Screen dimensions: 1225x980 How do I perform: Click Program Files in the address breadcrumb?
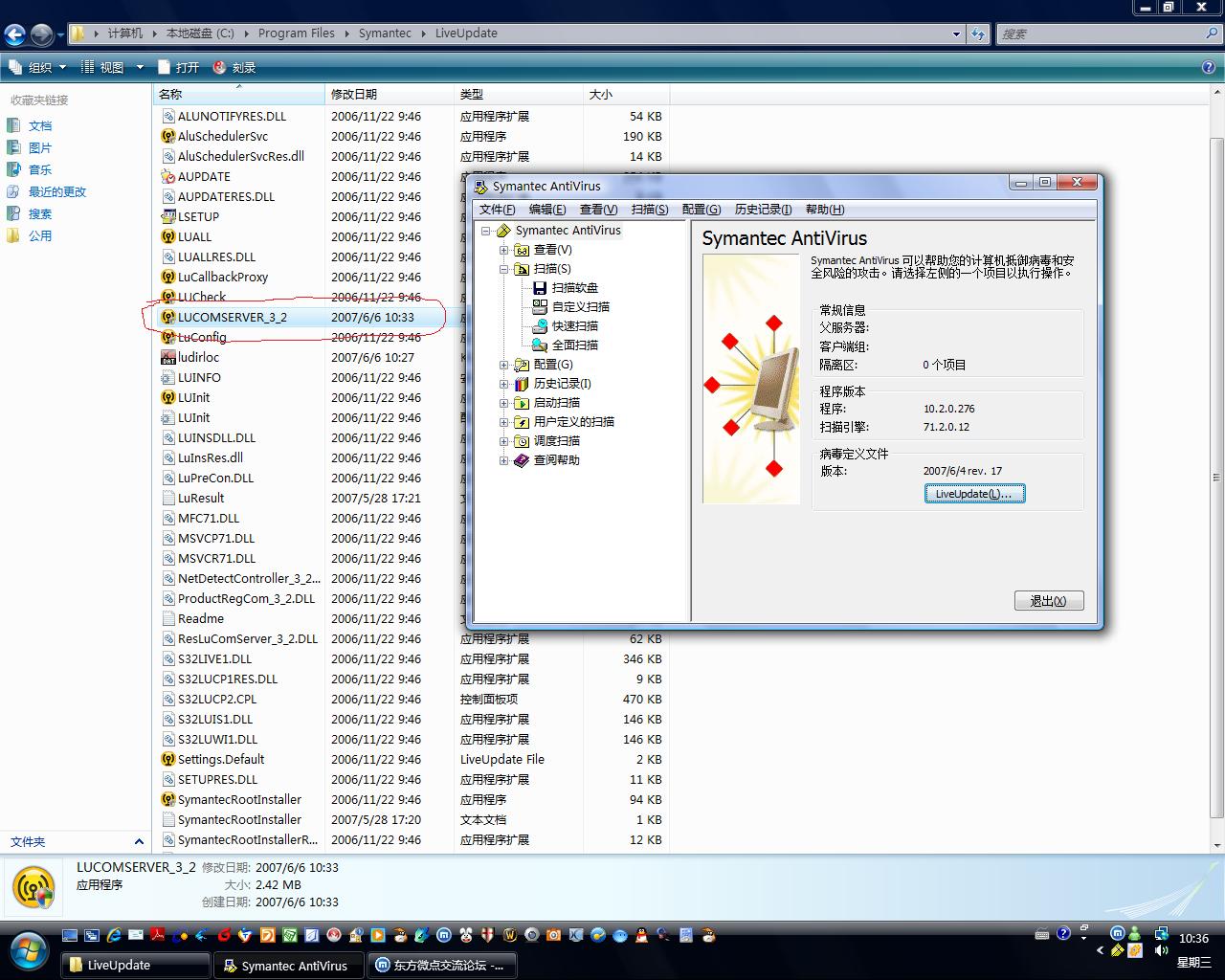(x=297, y=33)
